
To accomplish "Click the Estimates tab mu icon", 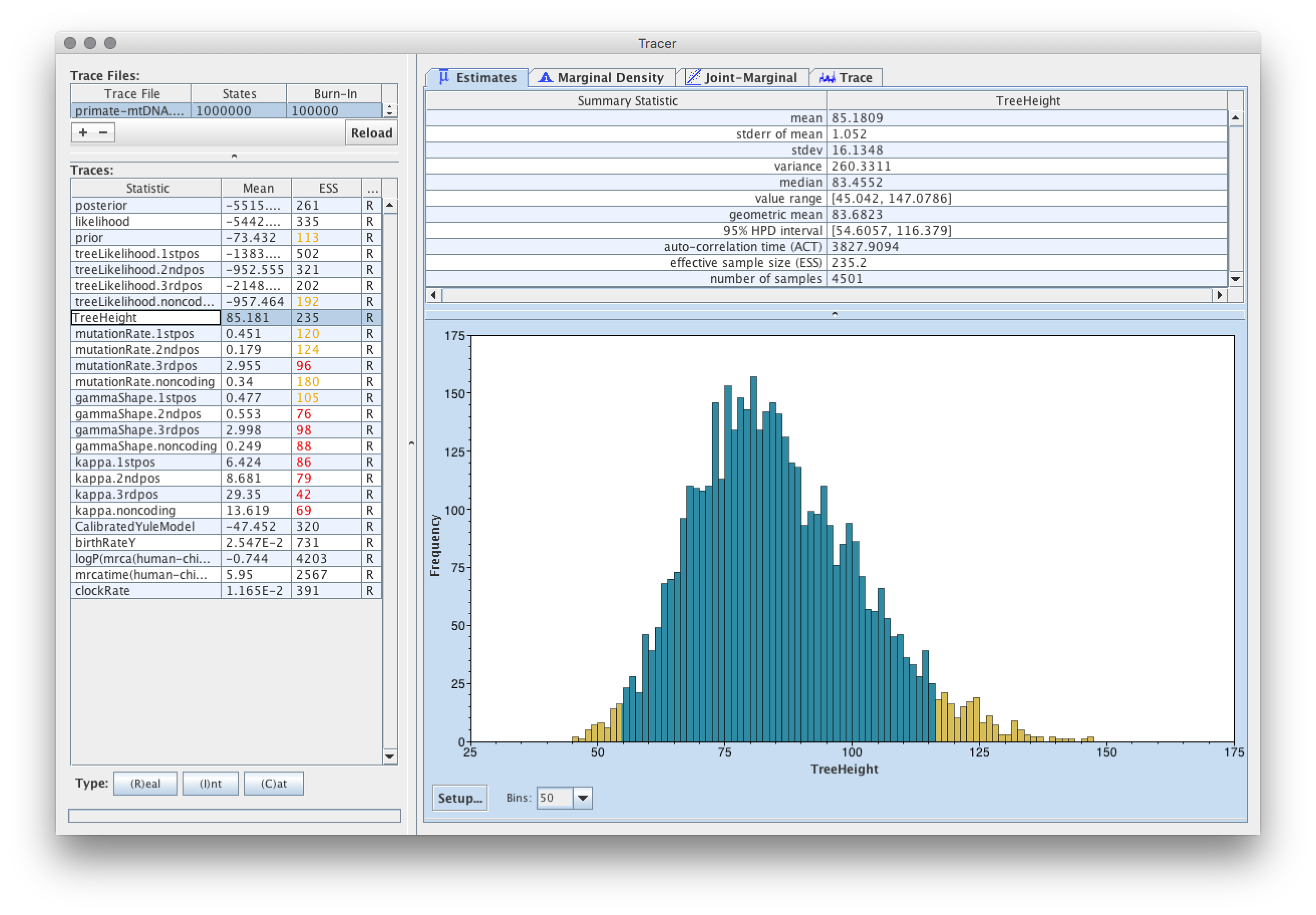I will click(444, 77).
